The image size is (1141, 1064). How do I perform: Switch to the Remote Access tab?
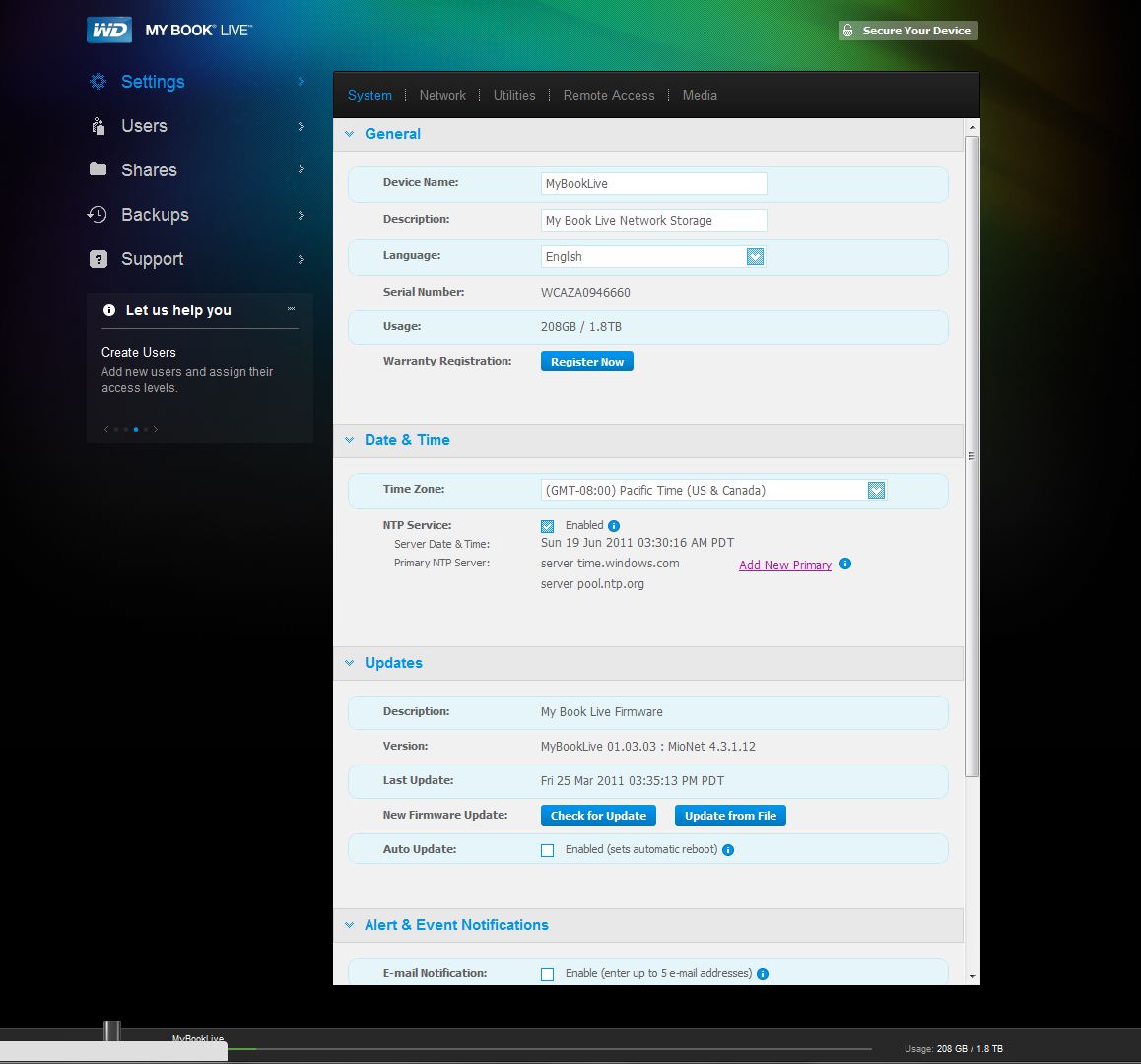[609, 96]
